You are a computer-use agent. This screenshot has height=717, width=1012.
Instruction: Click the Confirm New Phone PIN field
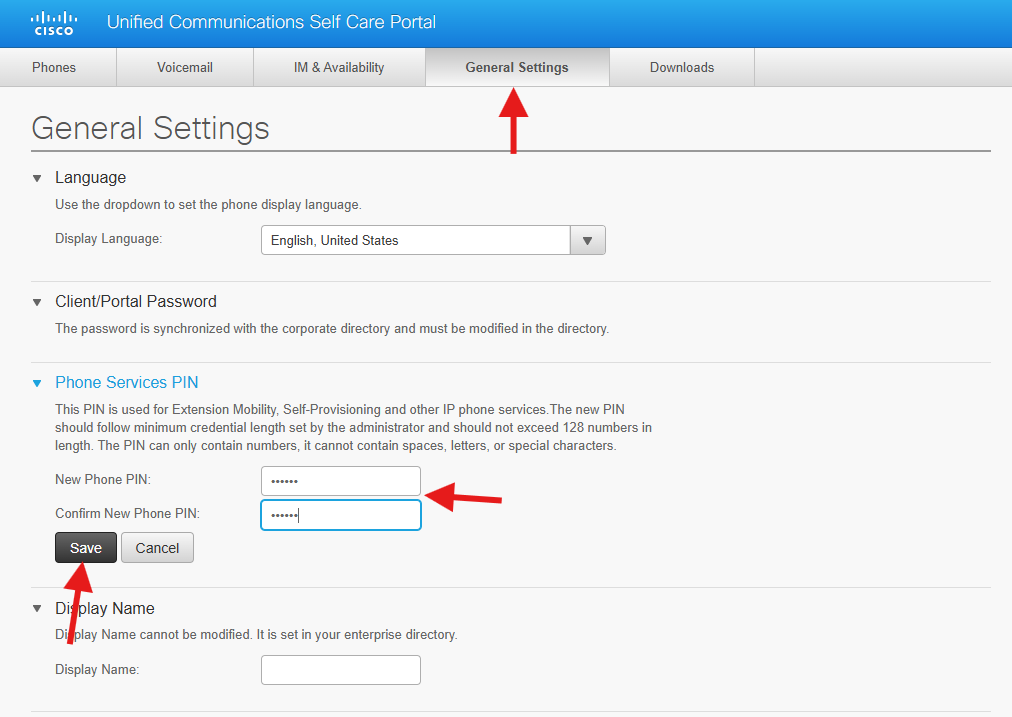click(341, 515)
